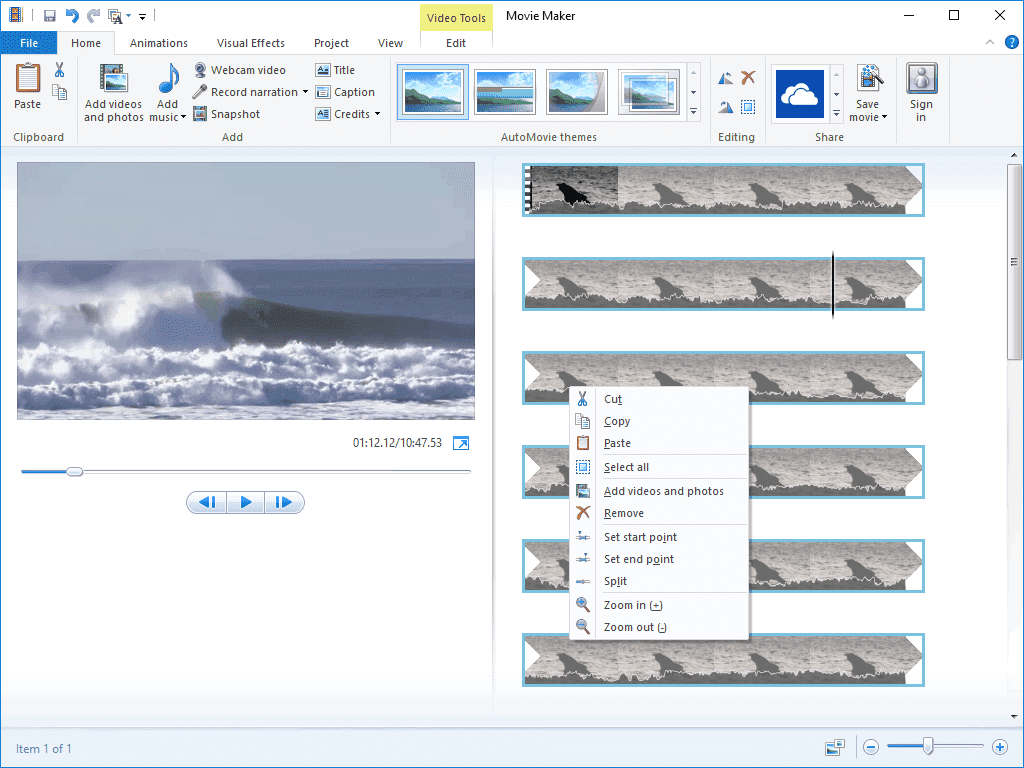Click the Copy icon in Clipboard group

(x=59, y=93)
